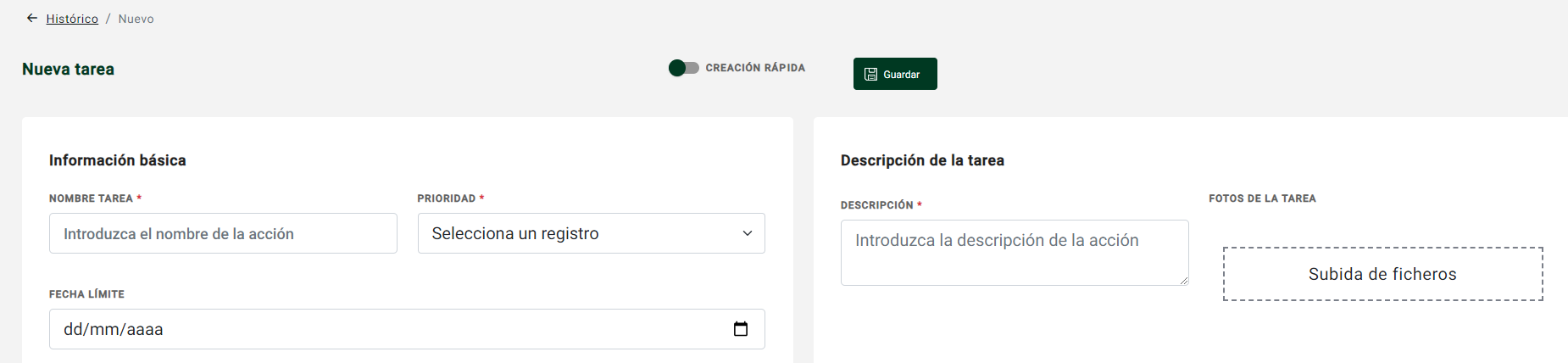The height and width of the screenshot is (363, 1568).
Task: Click the Descripción text area
Action: pyautogui.click(x=1015, y=253)
